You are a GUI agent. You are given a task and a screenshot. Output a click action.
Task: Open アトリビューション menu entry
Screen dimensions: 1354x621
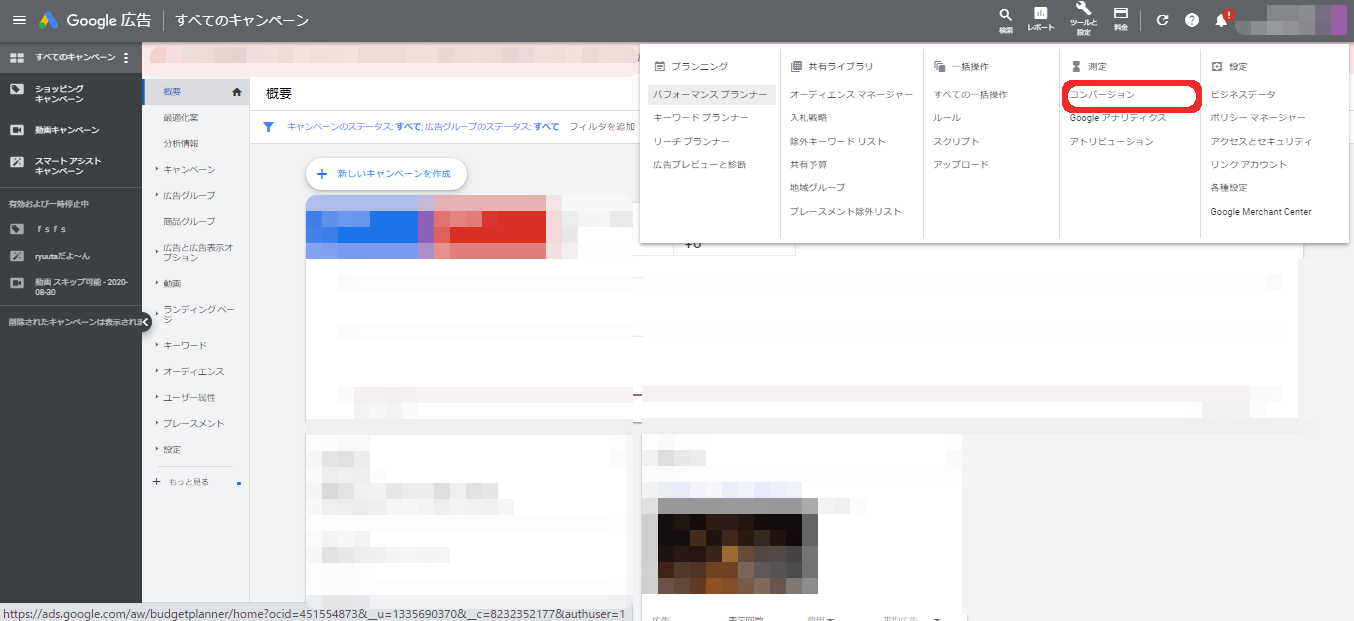click(1112, 142)
